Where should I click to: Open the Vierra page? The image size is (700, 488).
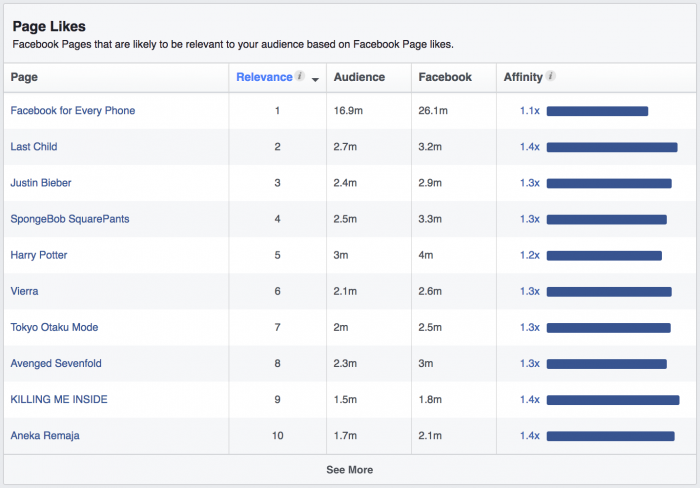tap(25, 291)
